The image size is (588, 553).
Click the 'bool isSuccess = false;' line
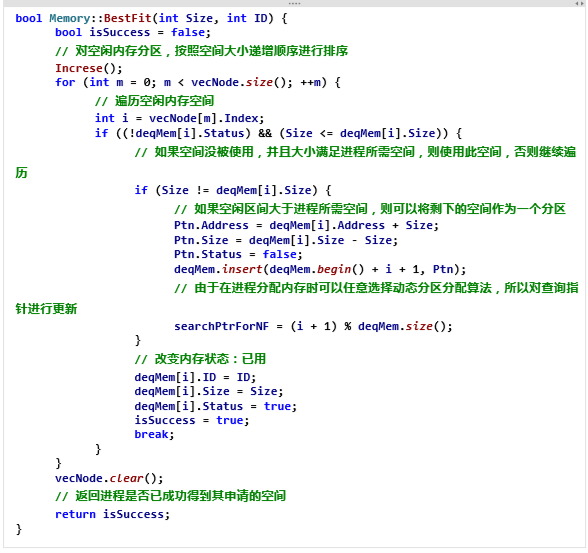133,32
